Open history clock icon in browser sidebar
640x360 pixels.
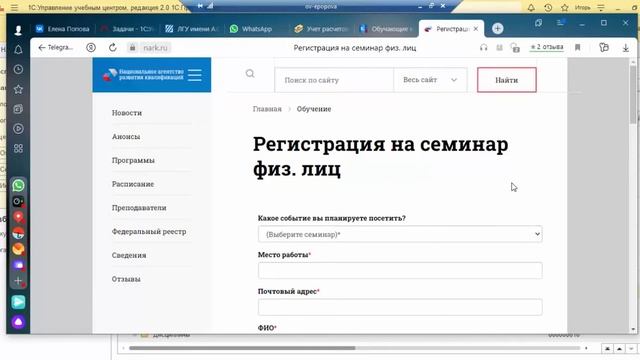[18, 69]
